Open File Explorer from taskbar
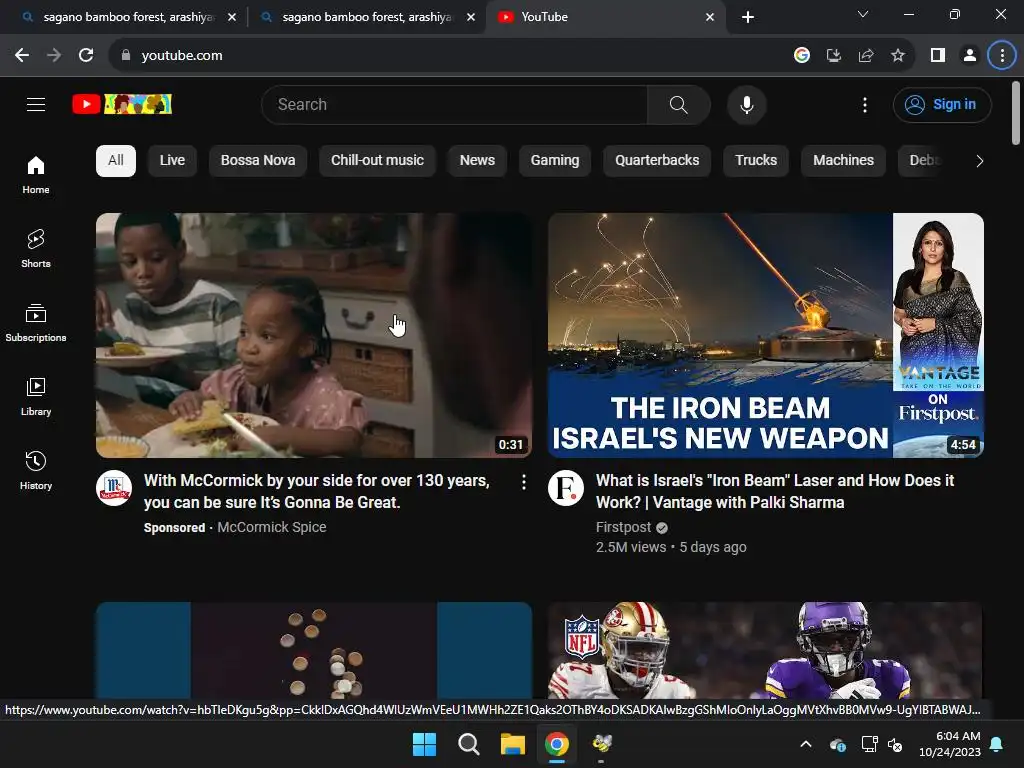 (x=513, y=744)
